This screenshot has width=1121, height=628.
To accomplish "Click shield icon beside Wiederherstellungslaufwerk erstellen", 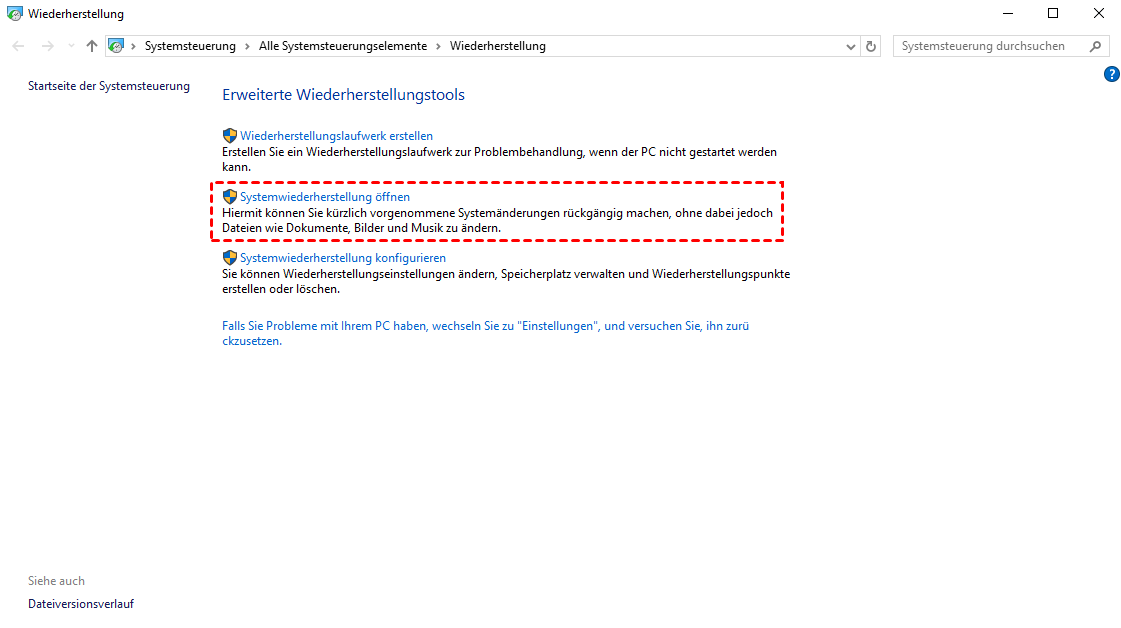I will (229, 135).
